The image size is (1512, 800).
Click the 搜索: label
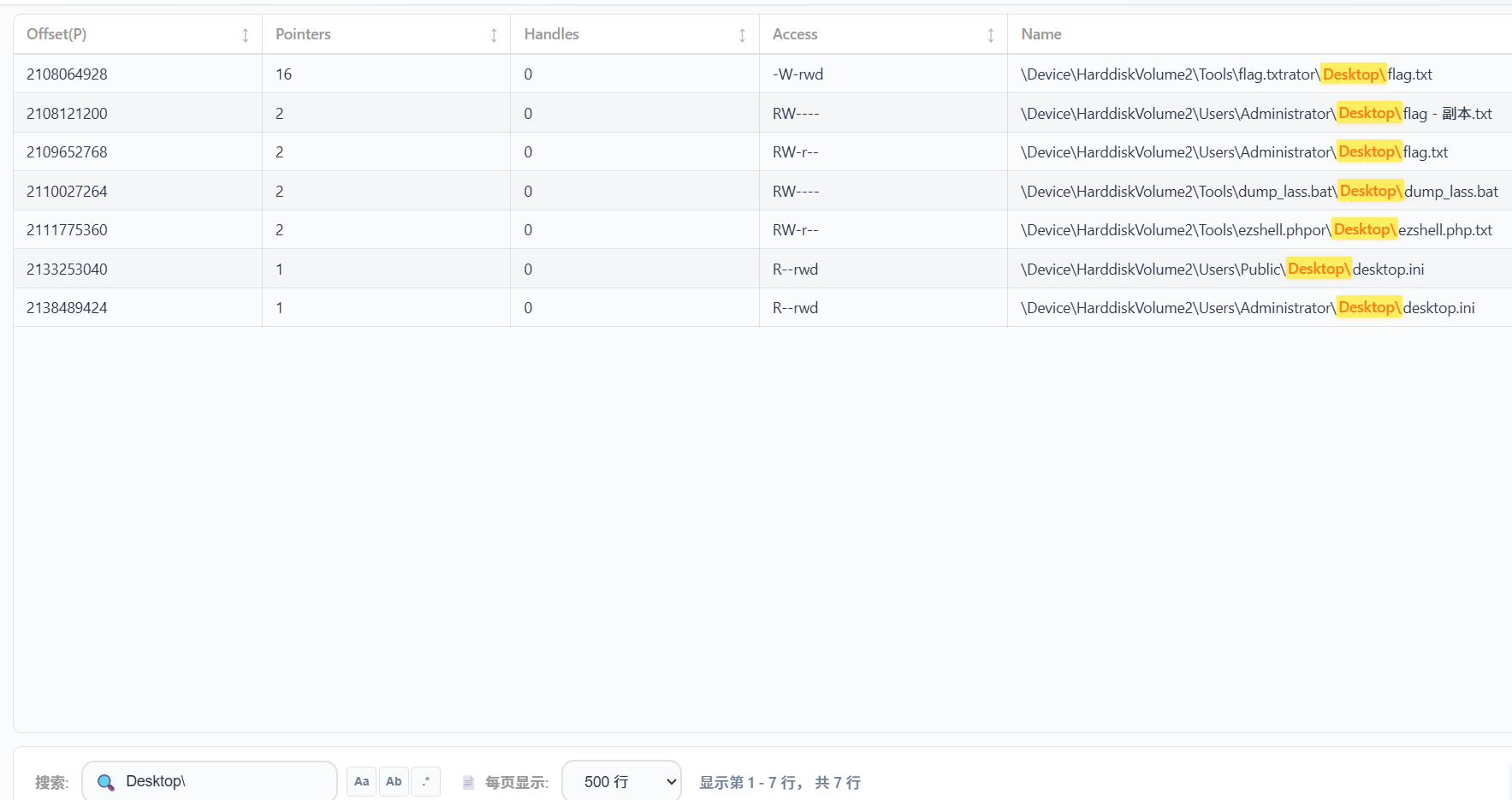[51, 782]
